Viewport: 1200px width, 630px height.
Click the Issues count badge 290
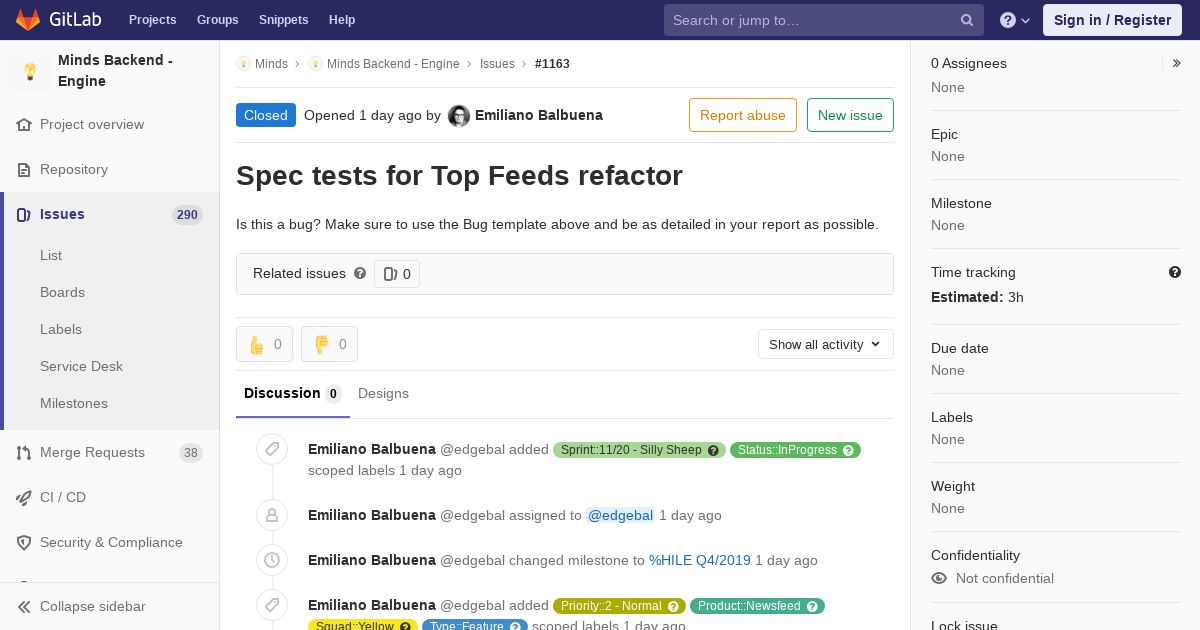coord(187,215)
